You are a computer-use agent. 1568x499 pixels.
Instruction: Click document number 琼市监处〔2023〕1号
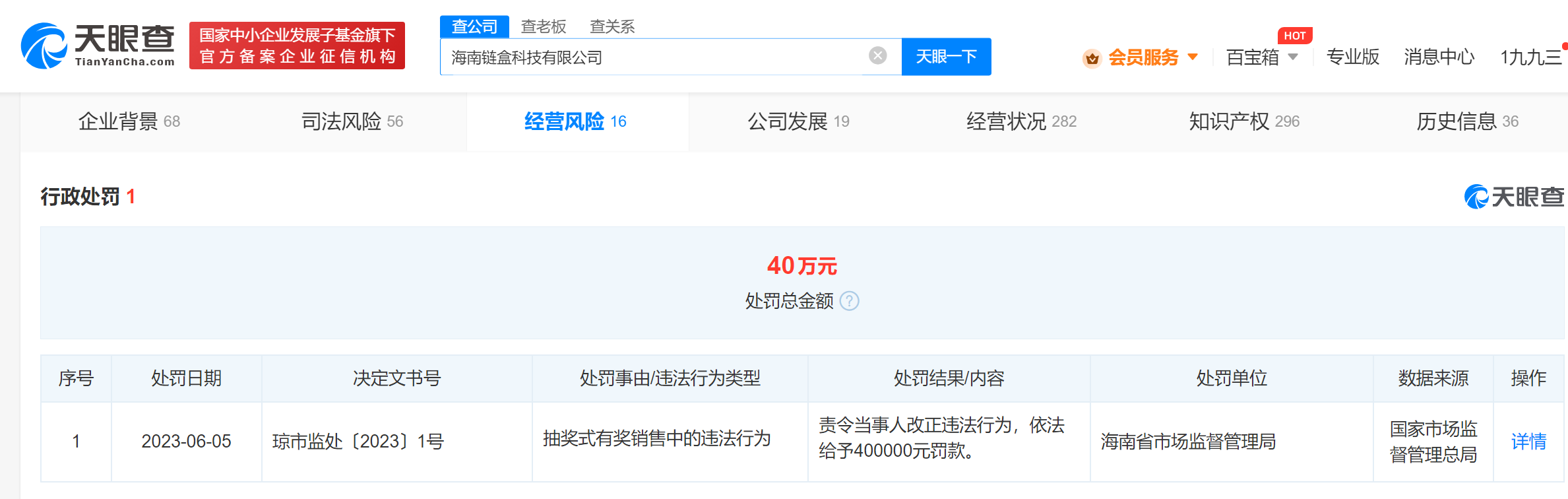tap(358, 442)
